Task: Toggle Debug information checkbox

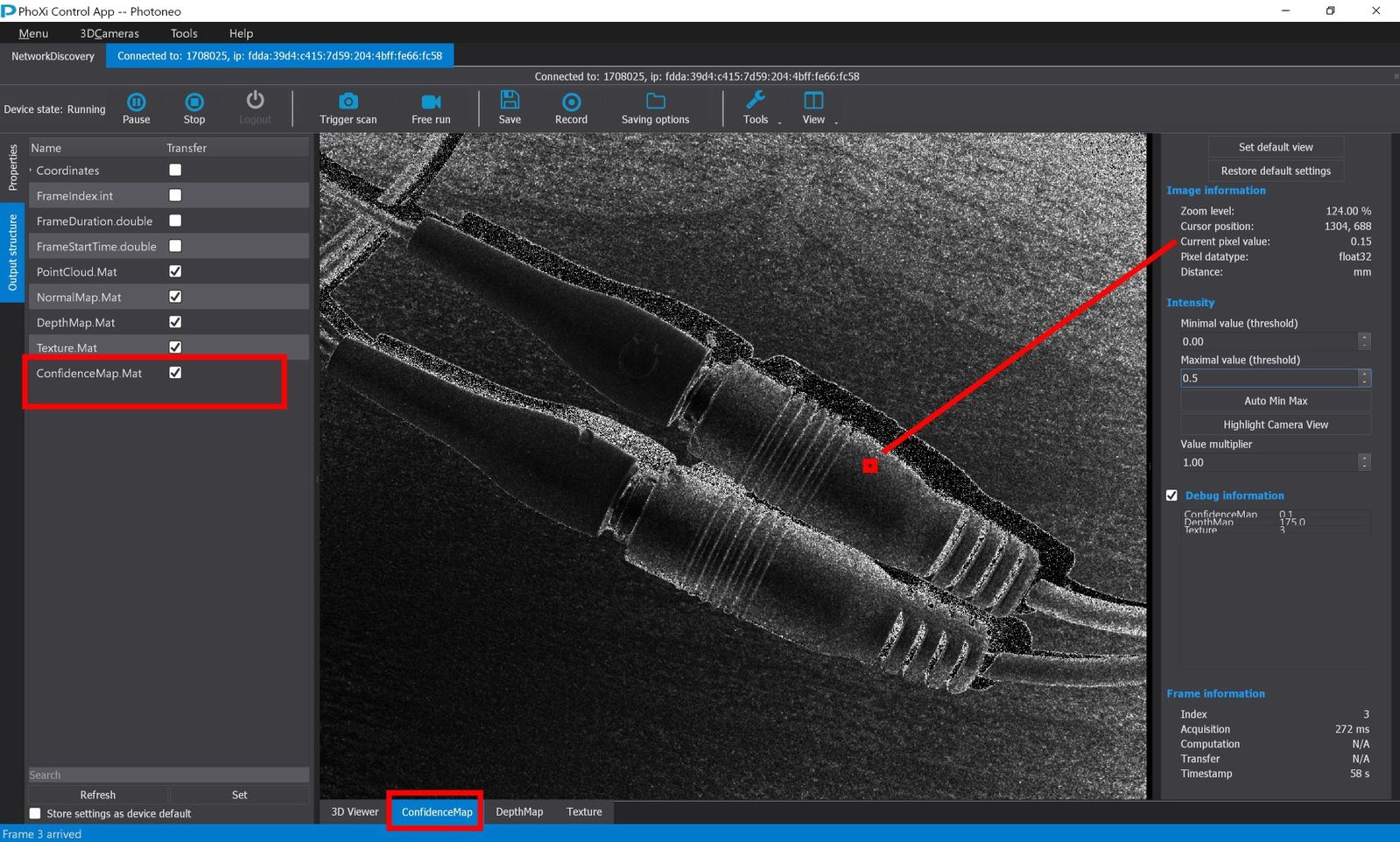Action: [1171, 495]
